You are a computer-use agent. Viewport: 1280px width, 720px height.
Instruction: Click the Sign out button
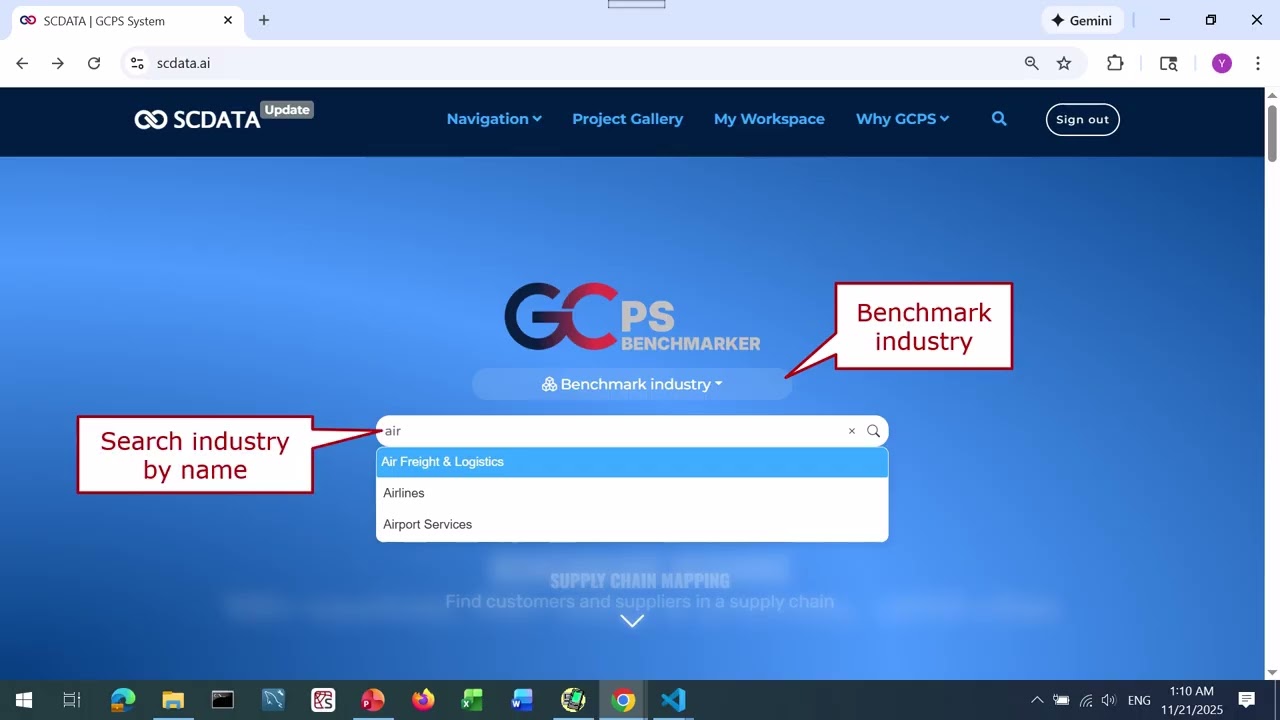click(1083, 119)
